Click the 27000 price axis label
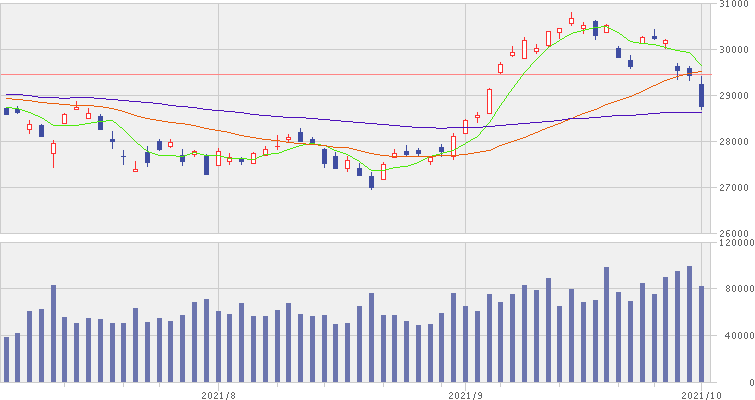Viewport: 755px width, 400px height. click(734, 188)
